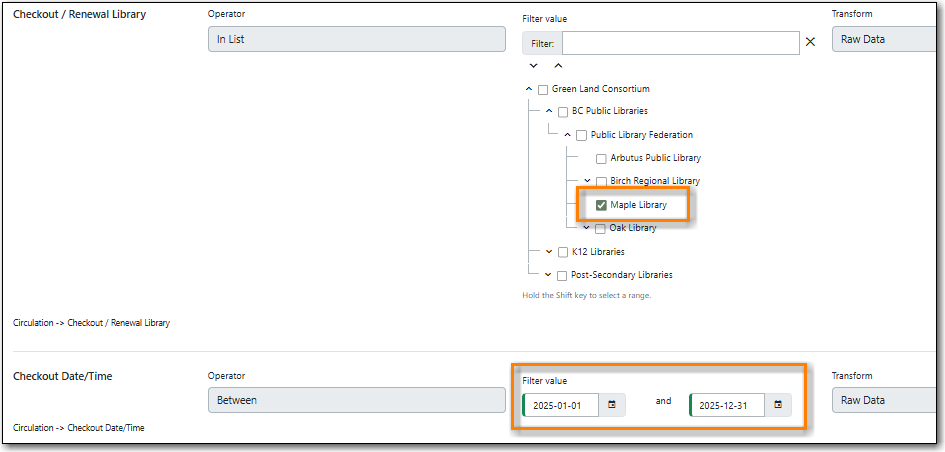Collapse the Green Land Consortium node
This screenshot has height=452, width=945.
[x=529, y=89]
